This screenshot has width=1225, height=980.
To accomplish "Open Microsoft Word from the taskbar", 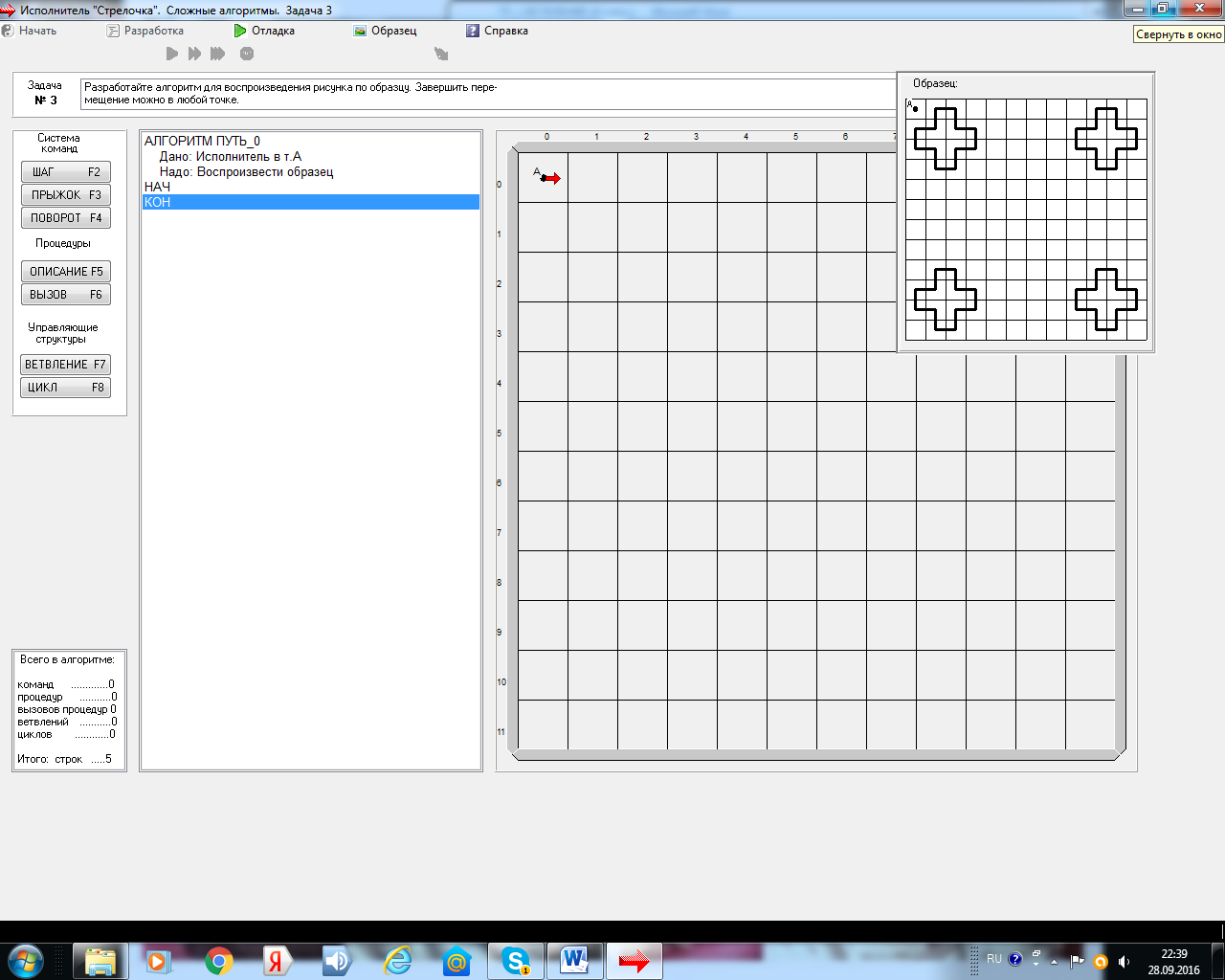I will pyautogui.click(x=574, y=961).
